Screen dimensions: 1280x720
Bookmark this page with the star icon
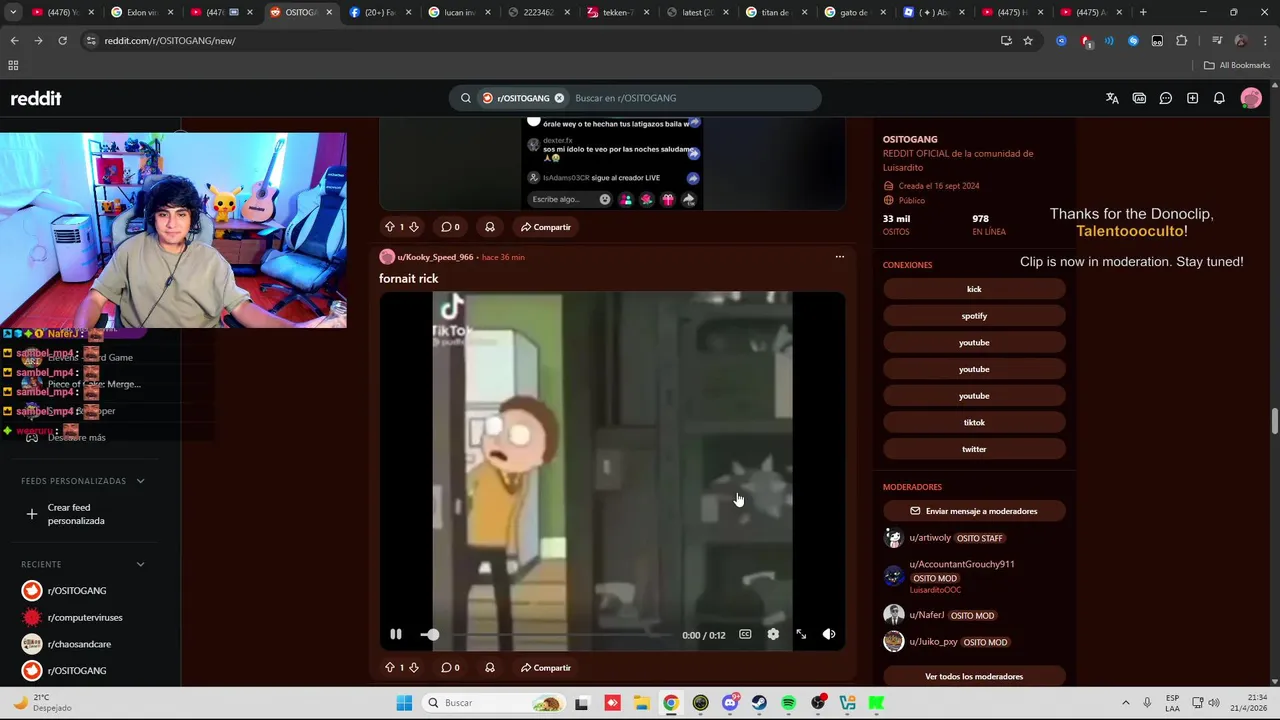(x=1028, y=41)
